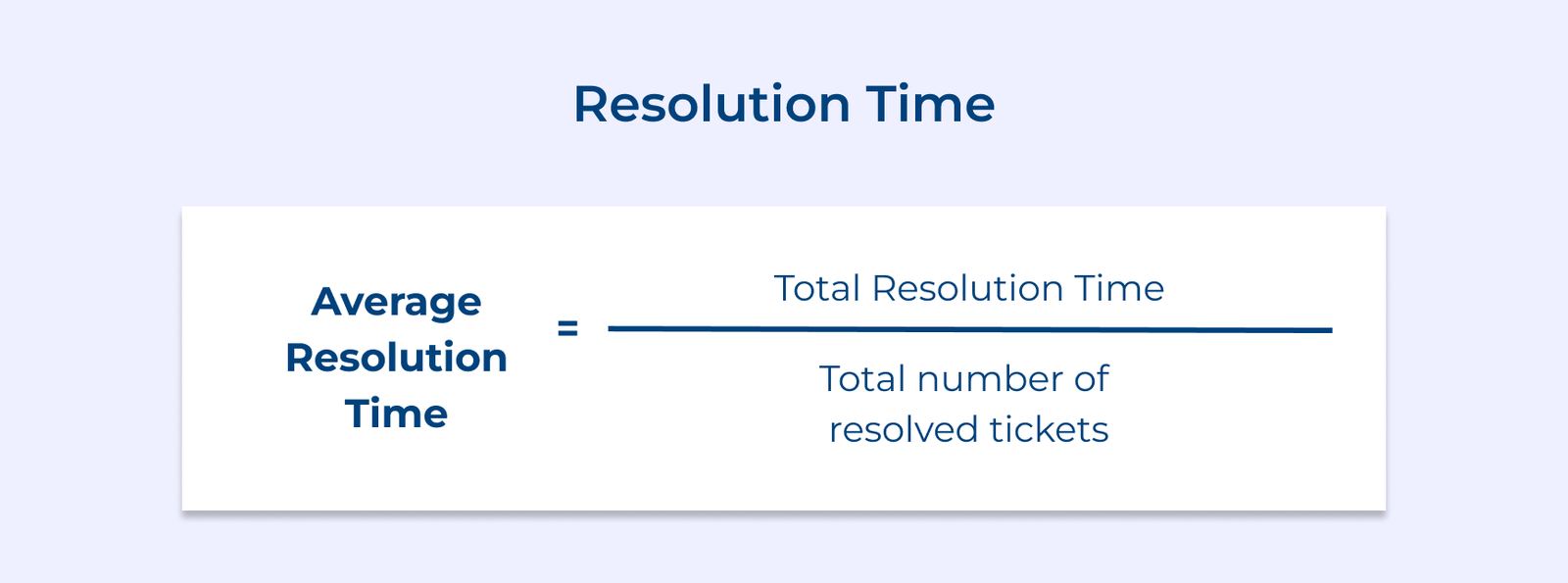Image resolution: width=1568 pixels, height=583 pixels.
Task: Click the horizontal fraction divider line
Action: 969,329
